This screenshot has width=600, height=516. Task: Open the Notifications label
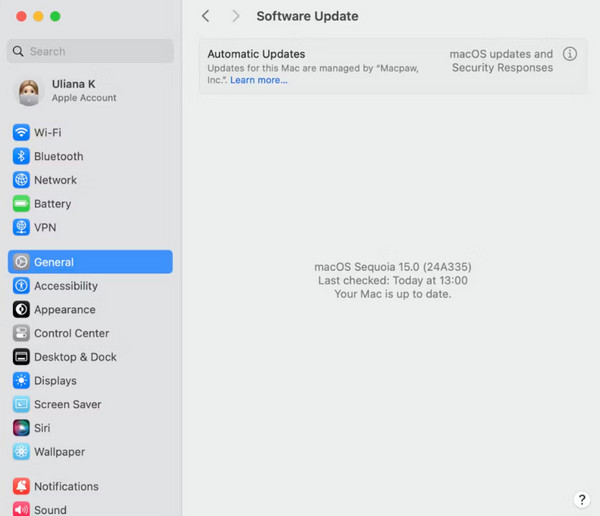pyautogui.click(x=66, y=486)
